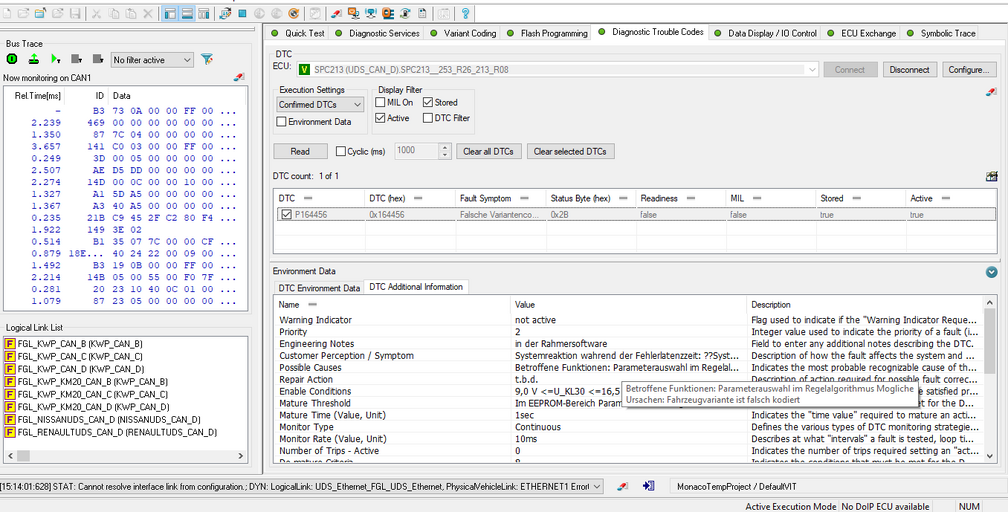Switch to the Flash Programming tab
The image size is (1008, 512).
(548, 33)
